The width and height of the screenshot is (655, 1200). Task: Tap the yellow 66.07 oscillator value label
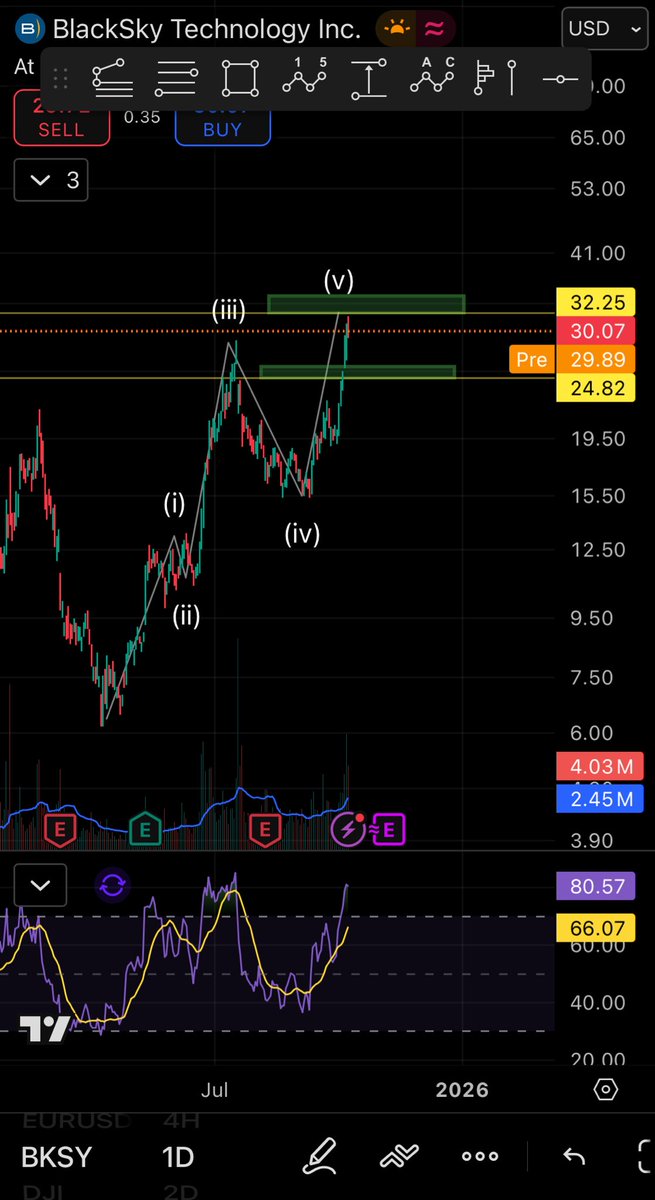coord(596,929)
